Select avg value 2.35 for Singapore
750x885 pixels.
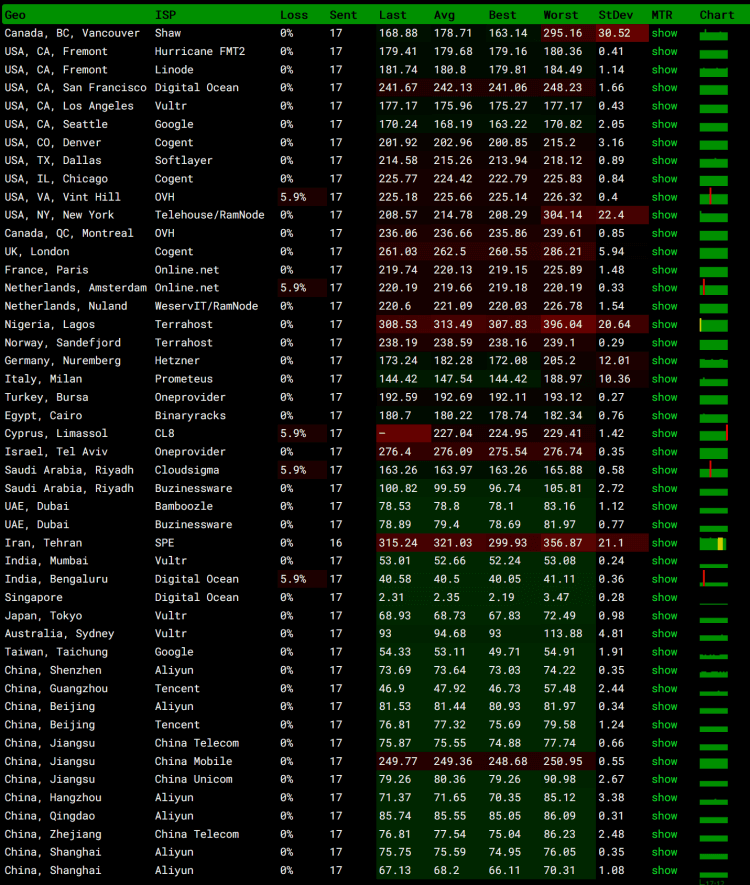(447, 597)
